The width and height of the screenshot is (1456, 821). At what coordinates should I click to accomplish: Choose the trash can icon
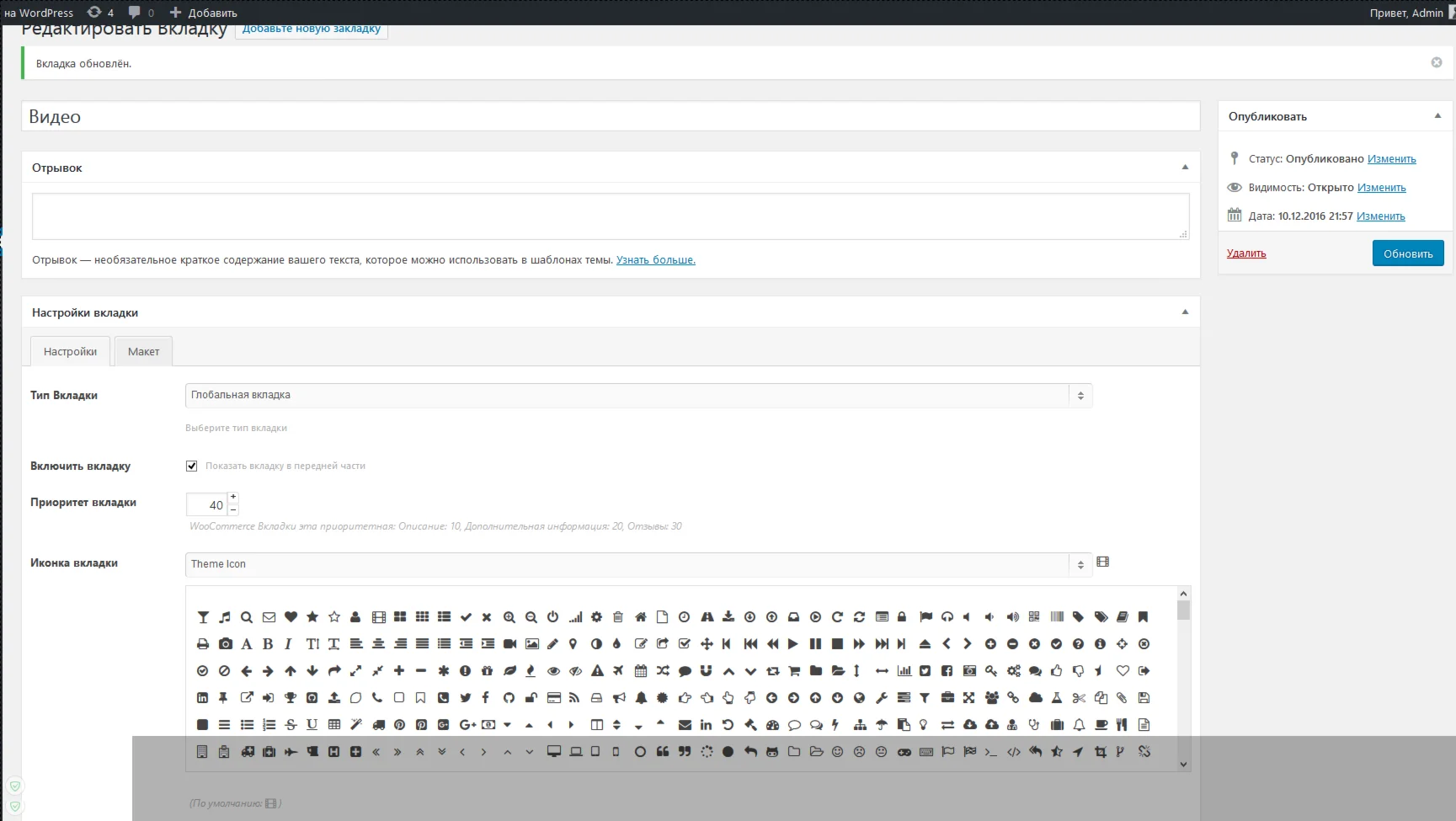pyautogui.click(x=618, y=617)
